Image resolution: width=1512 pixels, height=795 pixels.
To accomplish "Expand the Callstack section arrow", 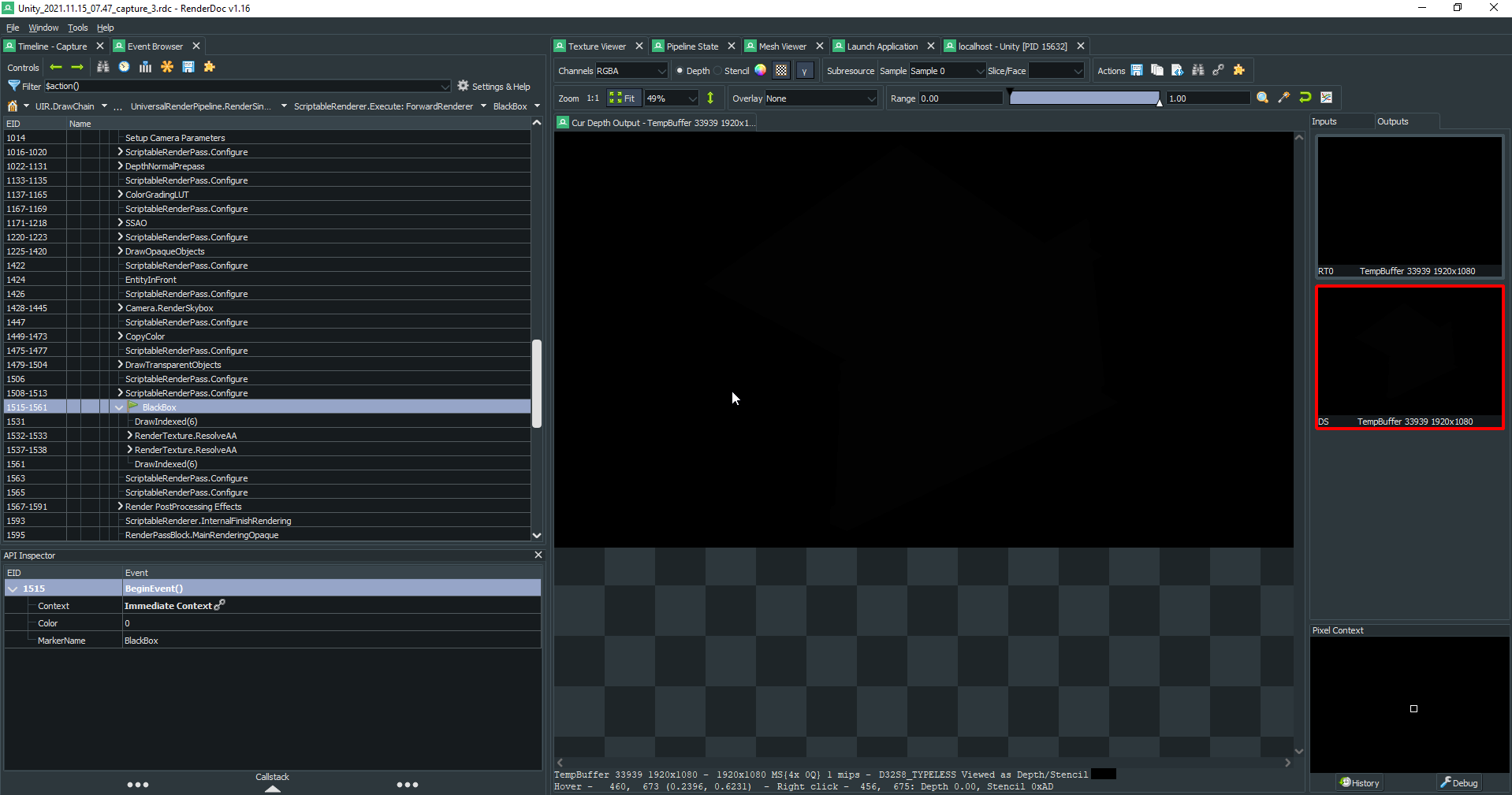I will (272, 789).
